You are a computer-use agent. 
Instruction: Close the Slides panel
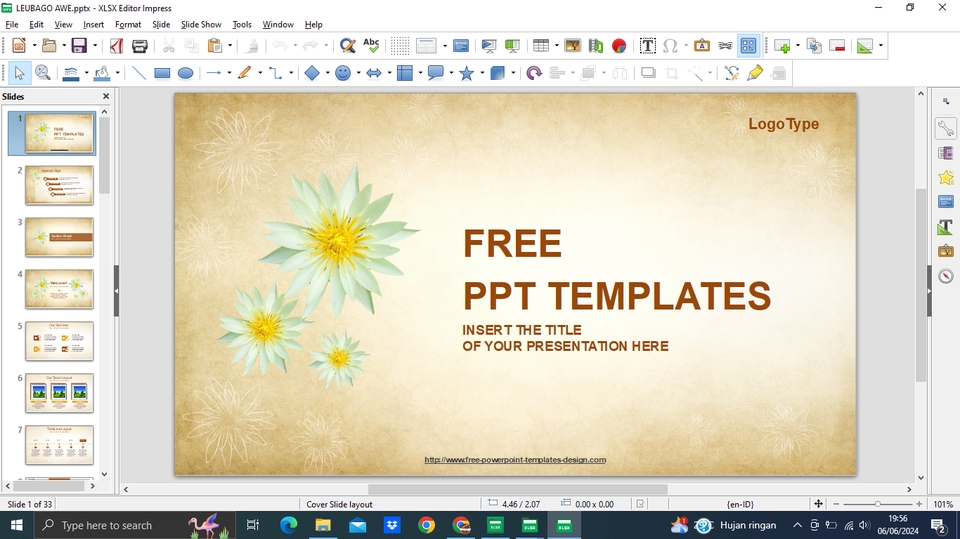[106, 96]
